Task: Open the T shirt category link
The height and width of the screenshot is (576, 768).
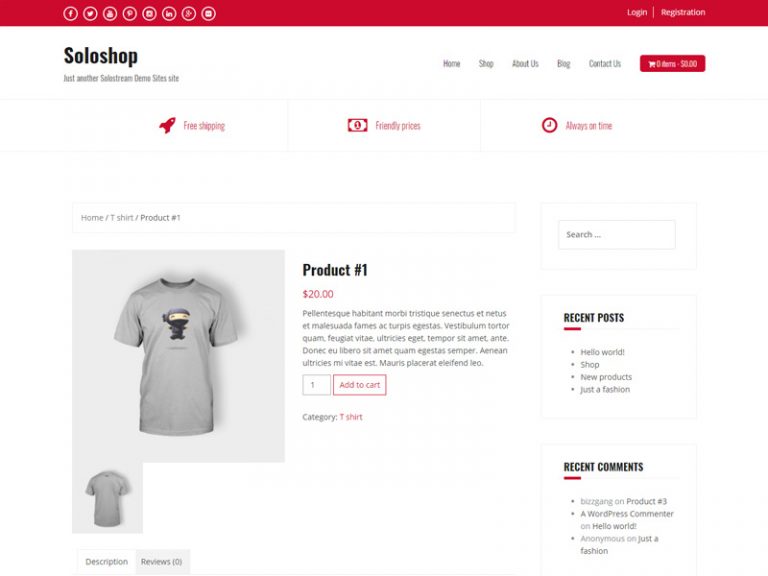Action: 351,417
